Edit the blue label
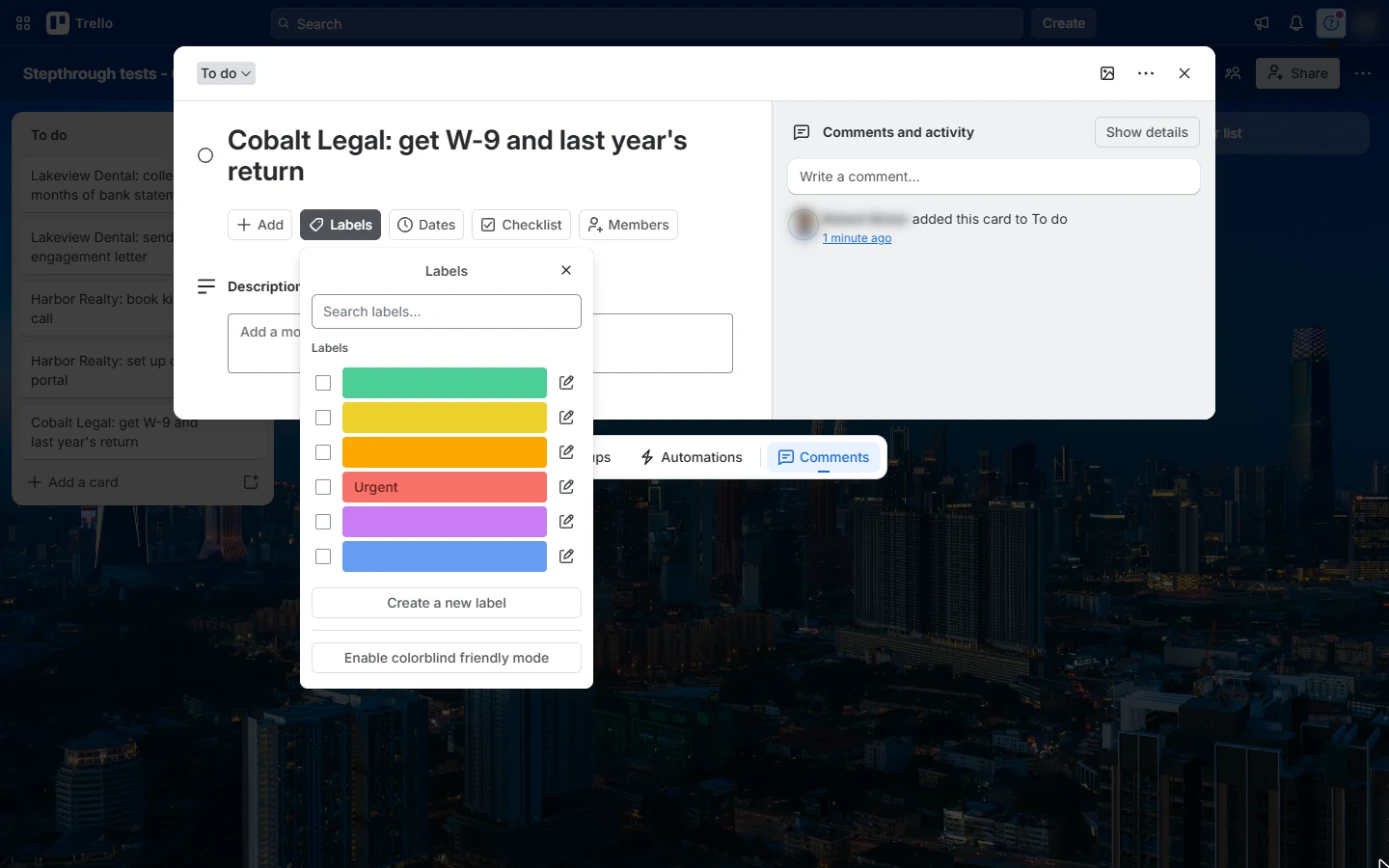 tap(566, 556)
